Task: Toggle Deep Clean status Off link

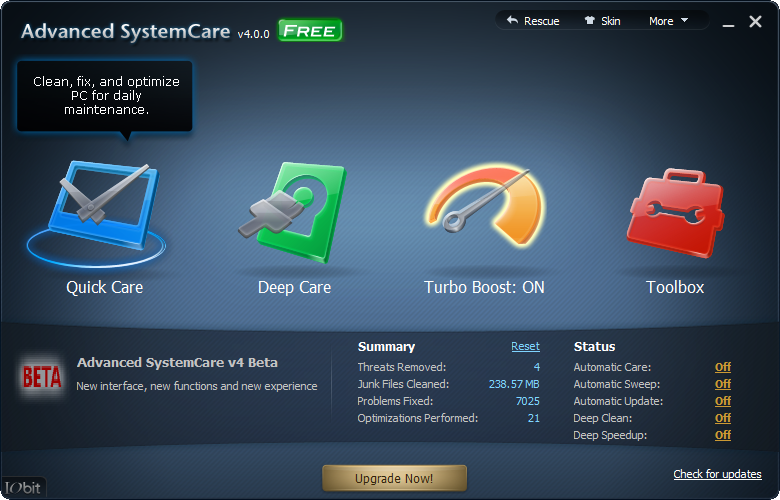Action: [x=722, y=419]
